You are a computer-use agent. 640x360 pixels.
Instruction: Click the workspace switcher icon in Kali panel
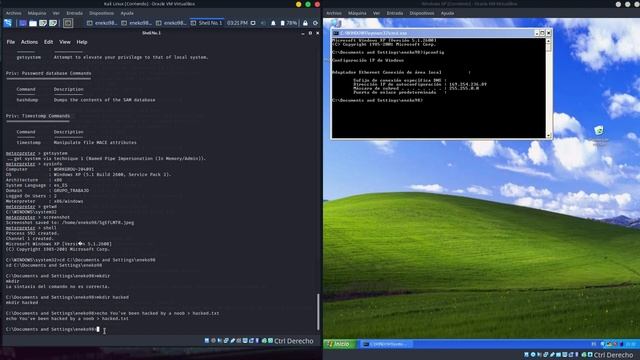(x=23, y=23)
